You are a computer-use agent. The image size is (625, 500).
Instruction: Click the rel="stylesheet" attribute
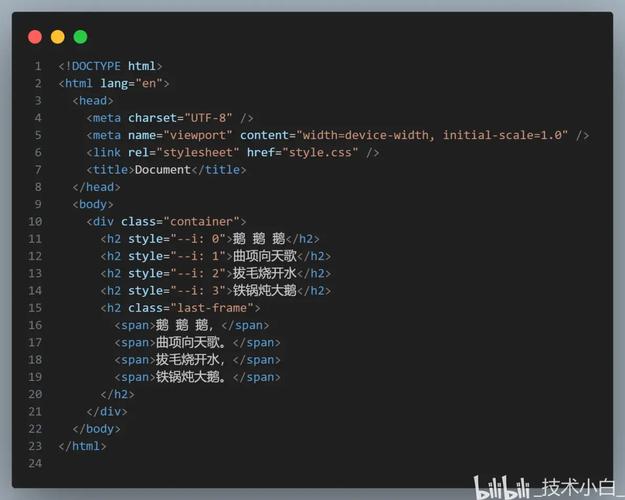point(183,152)
